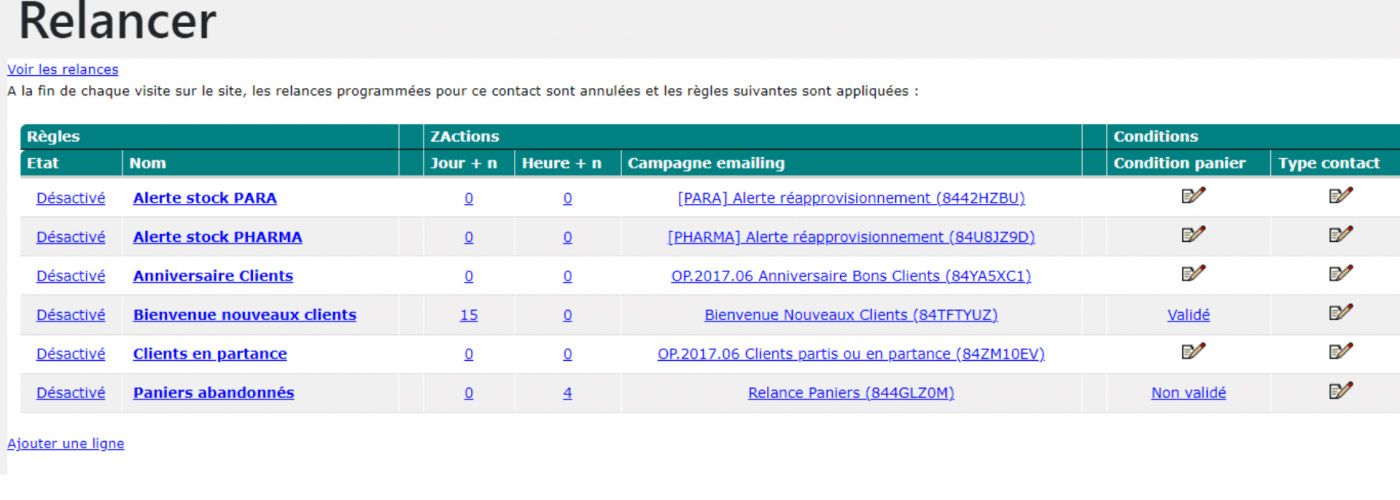Edit Condition panier icon for Anniversaire Clients
This screenshot has height=500, width=1400.
pyautogui.click(x=1193, y=273)
